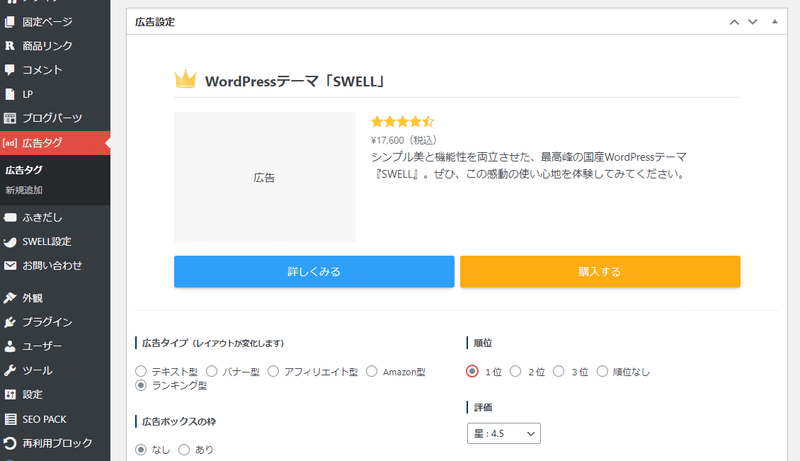Click the コメント speech bubble icon
Image resolution: width=800 pixels, height=461 pixels.
pos(10,70)
